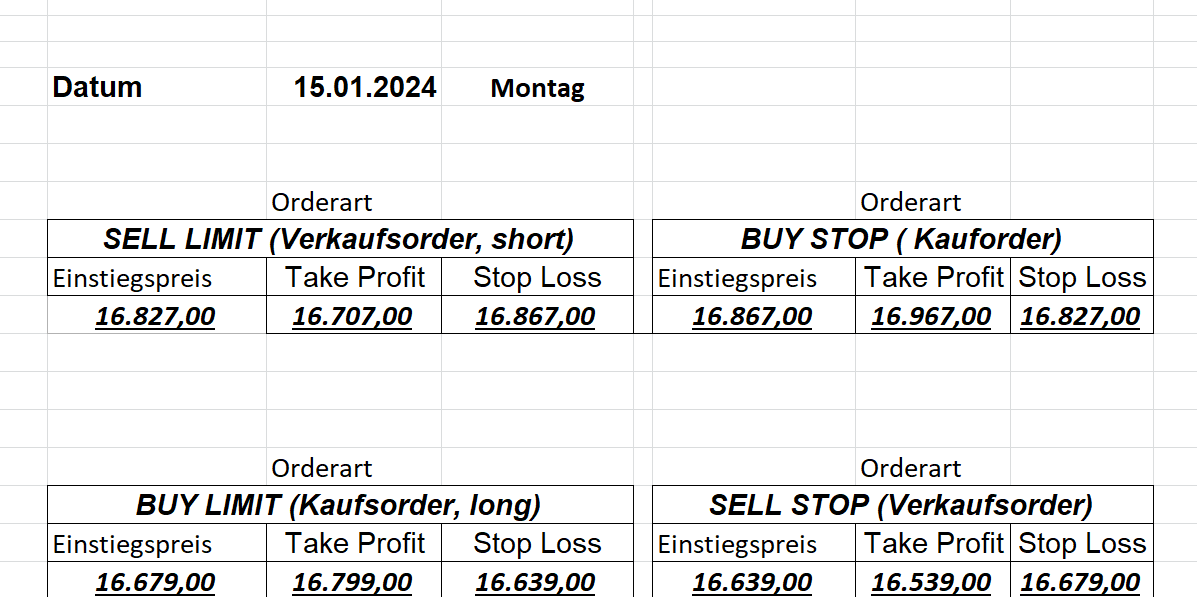Select the BUY STOP entry price 16.867,00
This screenshot has width=1197, height=597.
click(752, 317)
